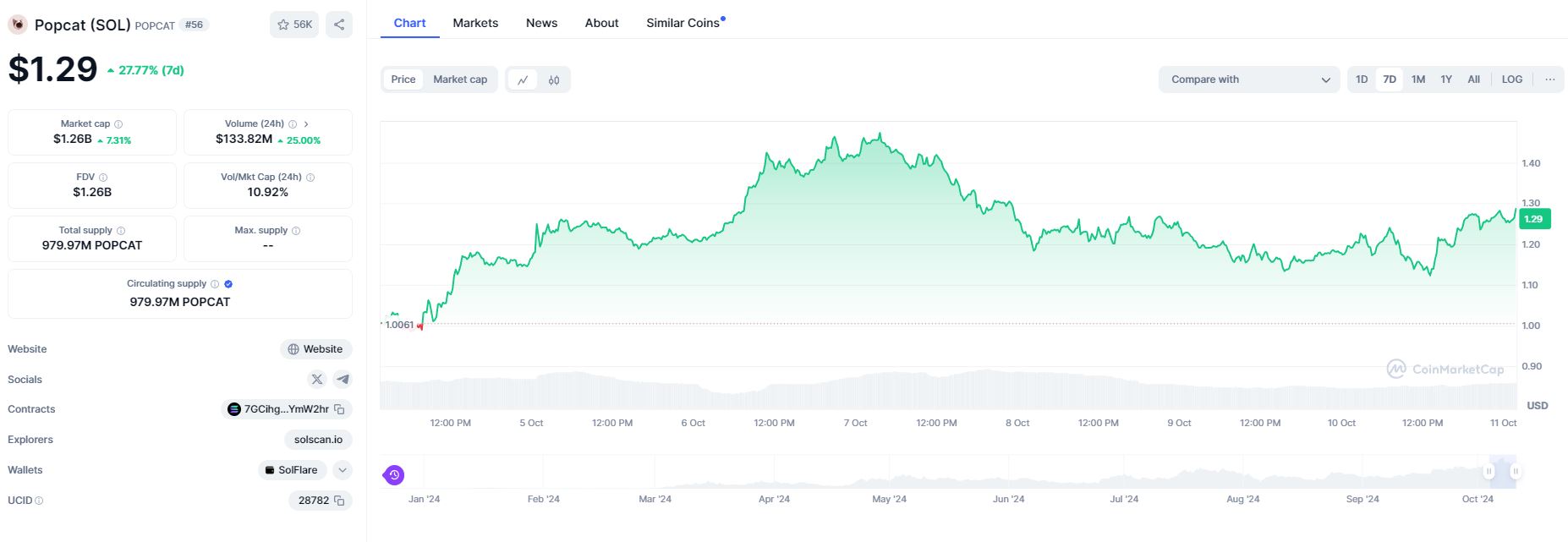Toggle LOG scale on chart
This screenshot has height=542, width=1568.
coord(1512,79)
